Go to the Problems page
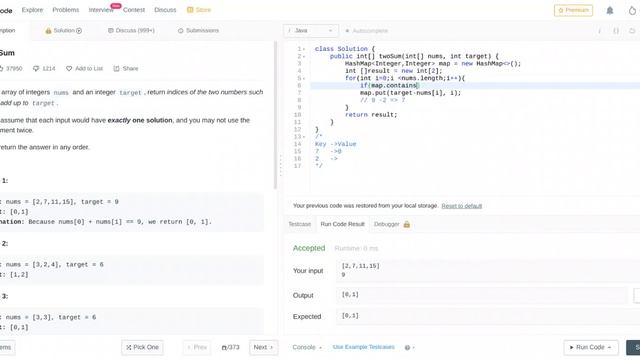 click(x=66, y=10)
